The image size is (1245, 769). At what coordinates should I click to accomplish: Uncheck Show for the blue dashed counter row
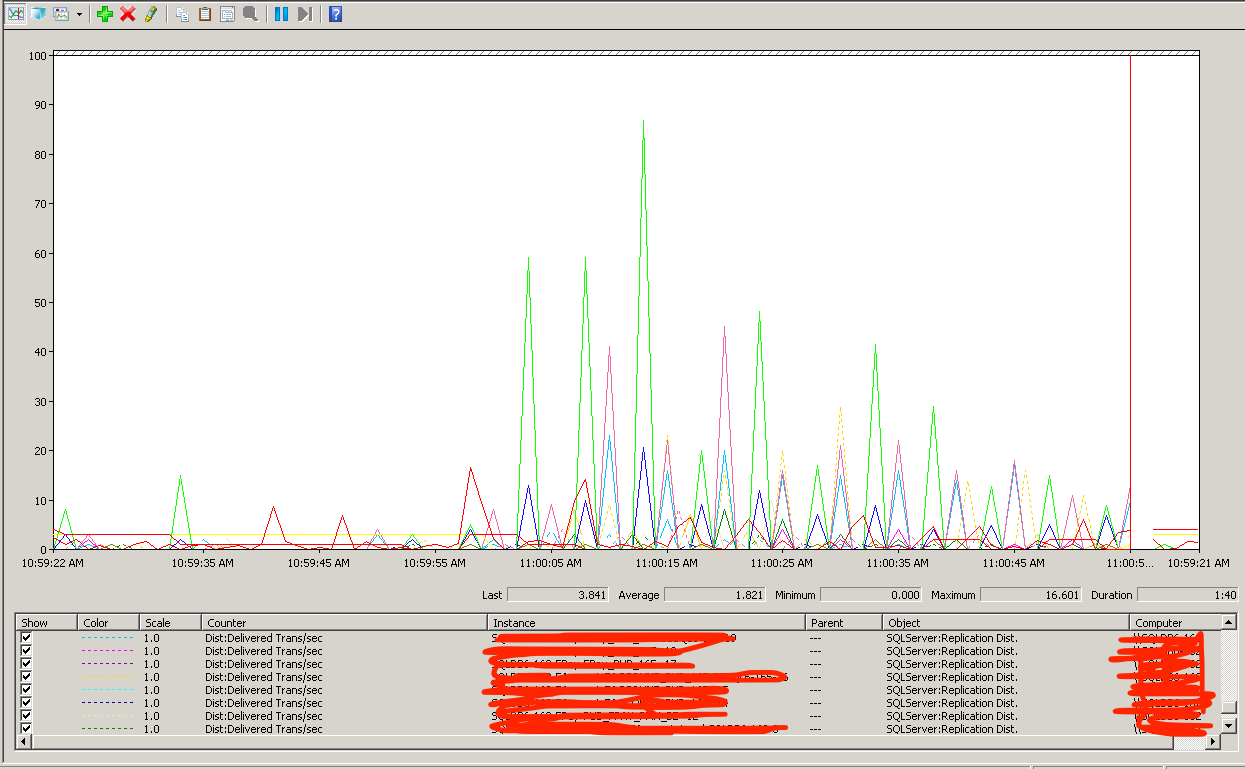tap(26, 702)
